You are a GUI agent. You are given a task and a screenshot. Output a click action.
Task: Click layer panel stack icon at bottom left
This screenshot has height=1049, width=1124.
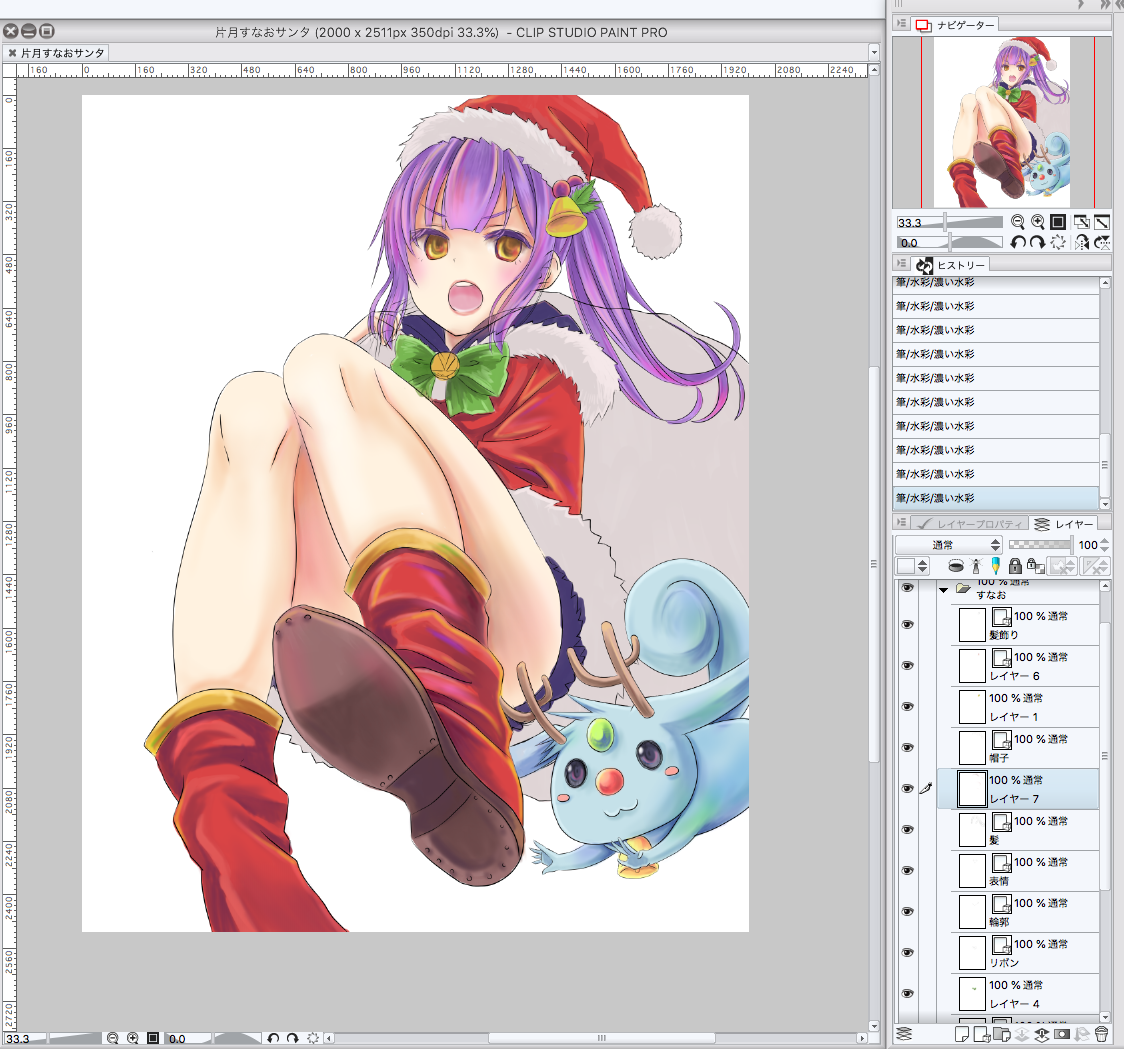(904, 1034)
